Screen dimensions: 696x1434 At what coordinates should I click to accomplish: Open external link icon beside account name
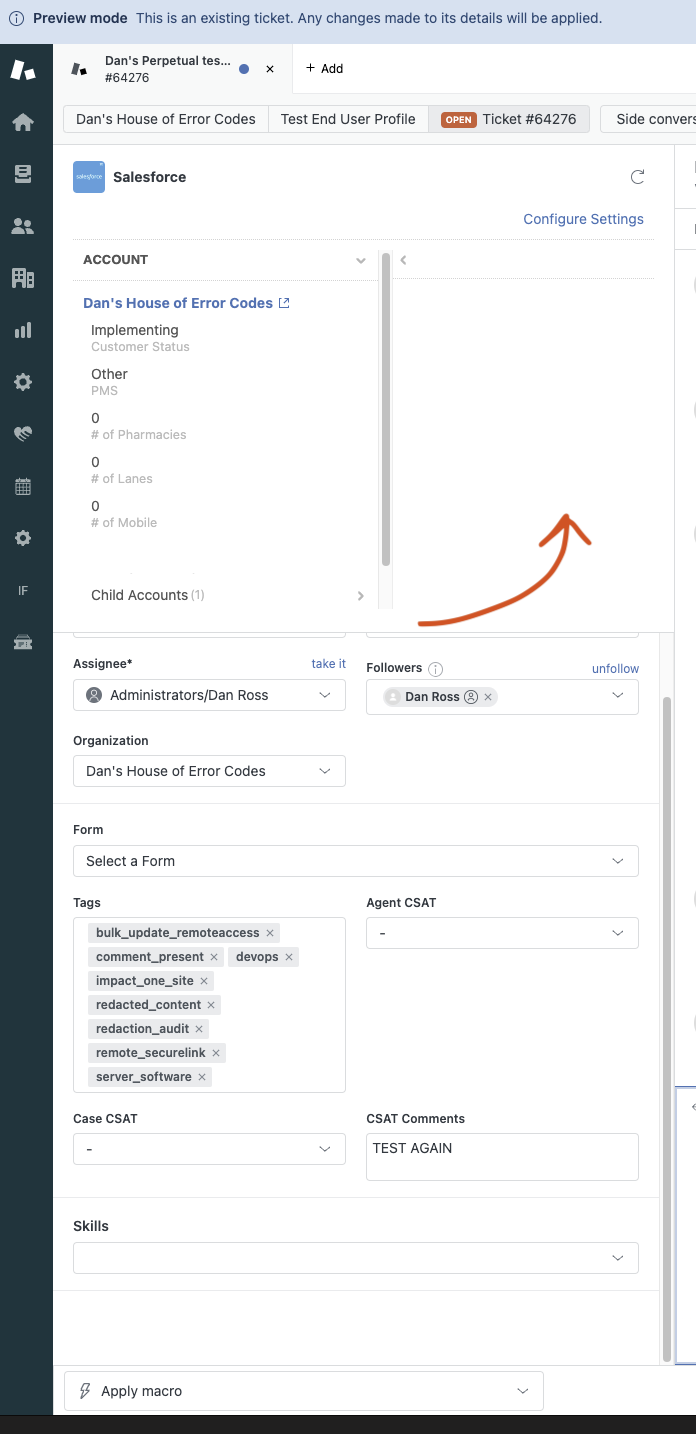tap(284, 303)
